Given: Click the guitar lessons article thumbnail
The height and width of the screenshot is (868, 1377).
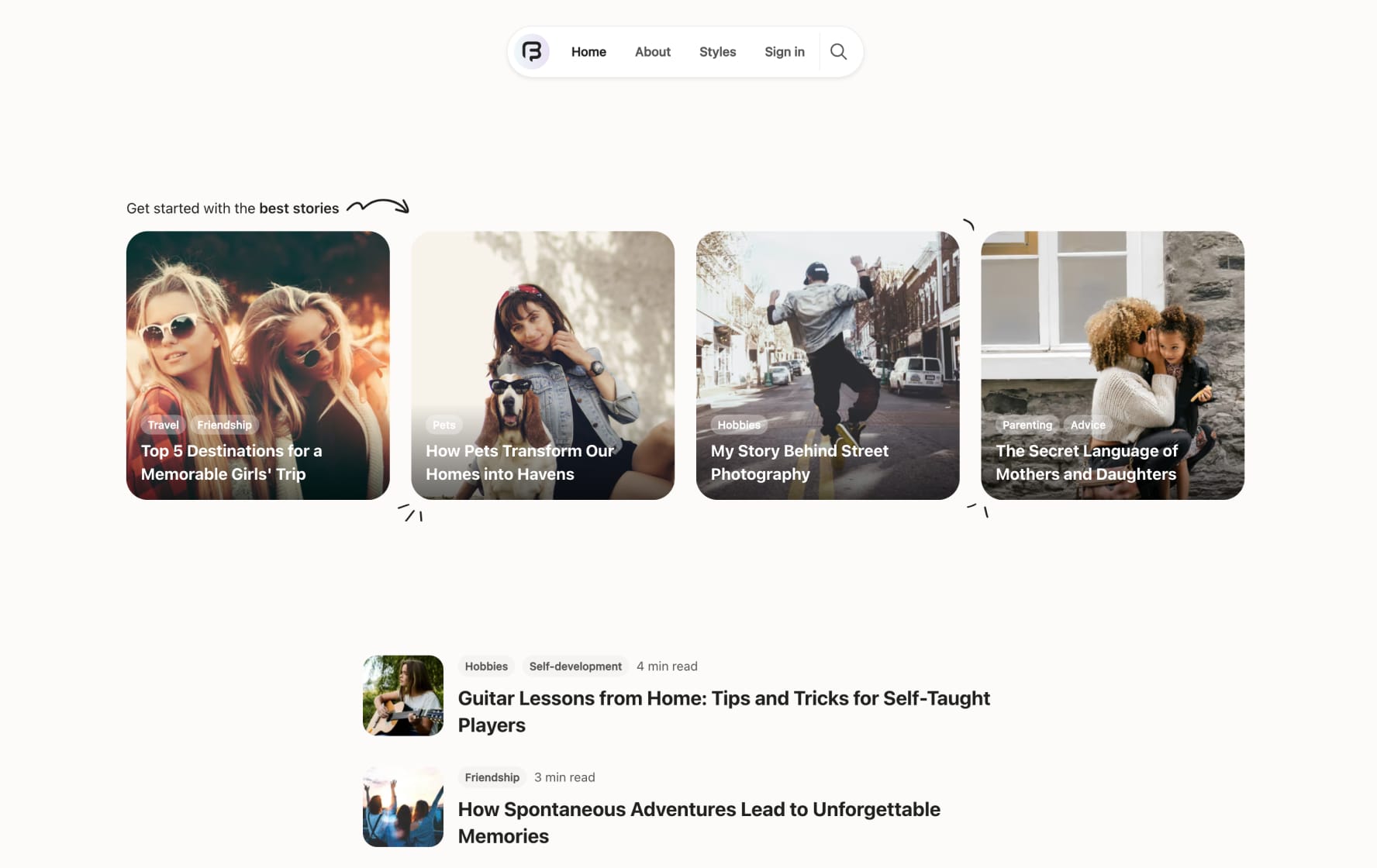Looking at the screenshot, I should [402, 695].
